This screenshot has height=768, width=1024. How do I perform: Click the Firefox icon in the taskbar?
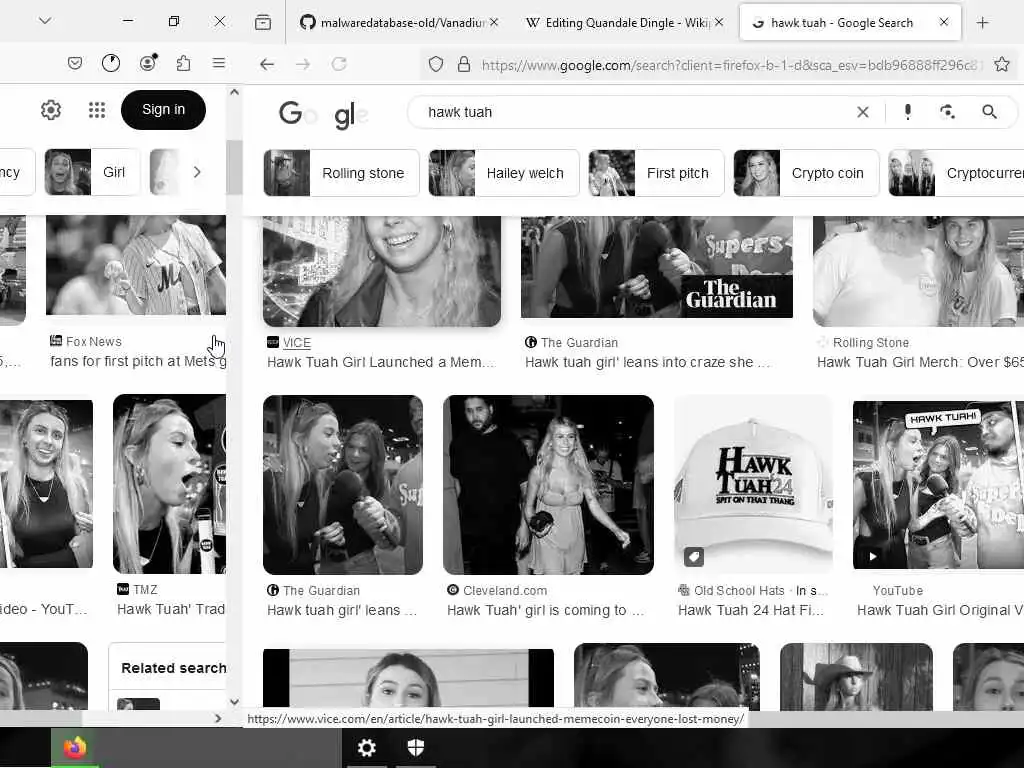(74, 748)
